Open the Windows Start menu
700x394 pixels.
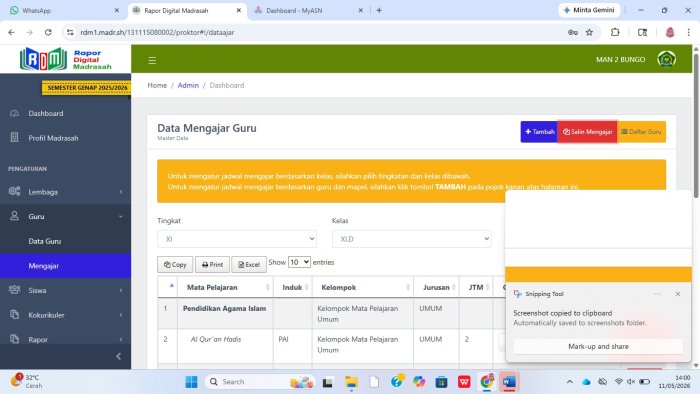(192, 382)
